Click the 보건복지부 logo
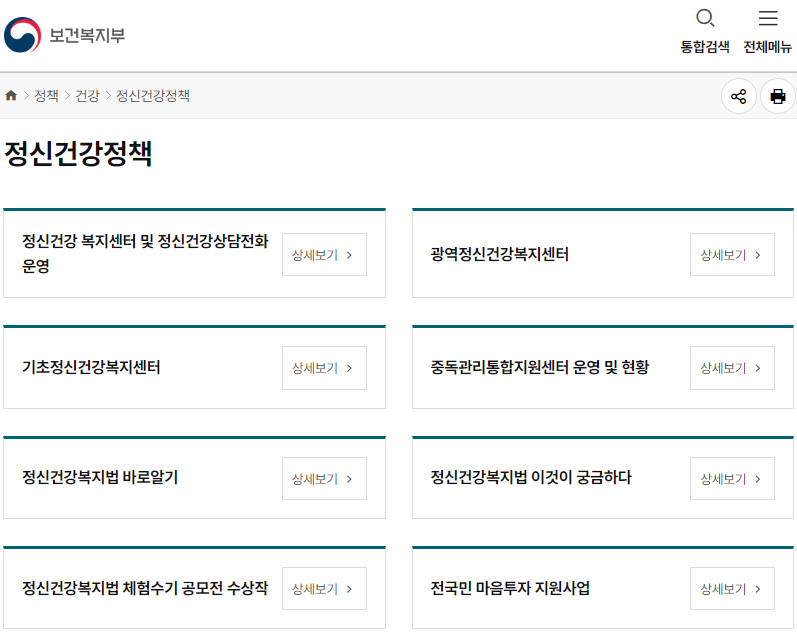The width and height of the screenshot is (797, 634). click(65, 35)
